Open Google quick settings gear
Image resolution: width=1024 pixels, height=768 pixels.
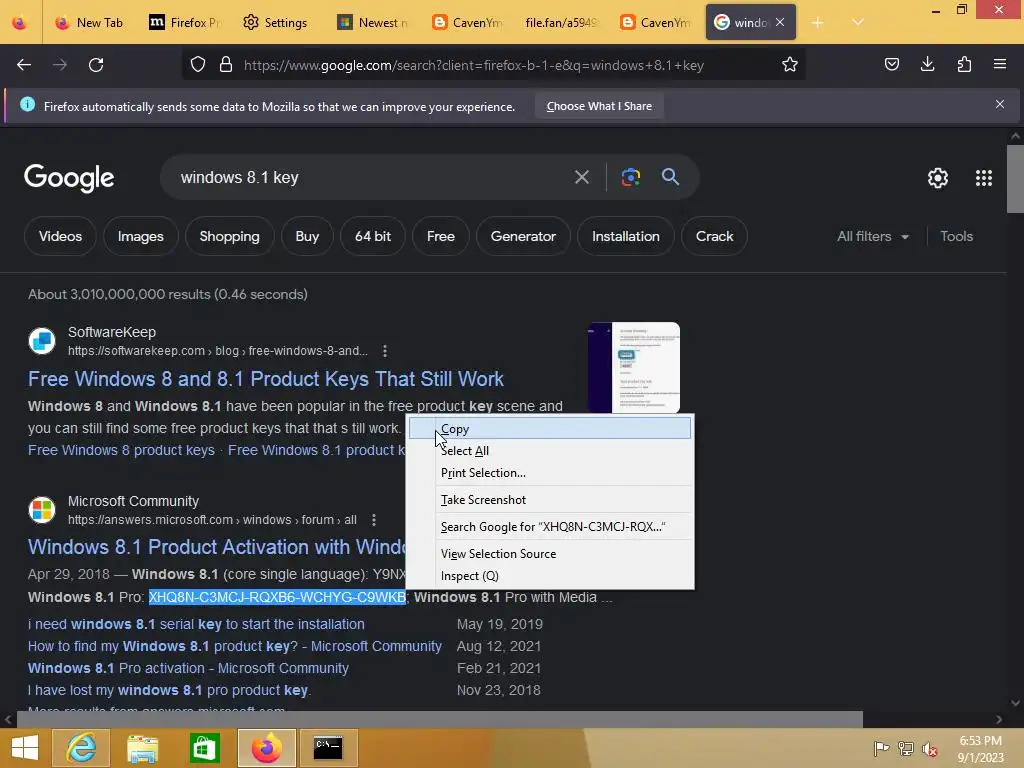[938, 178]
